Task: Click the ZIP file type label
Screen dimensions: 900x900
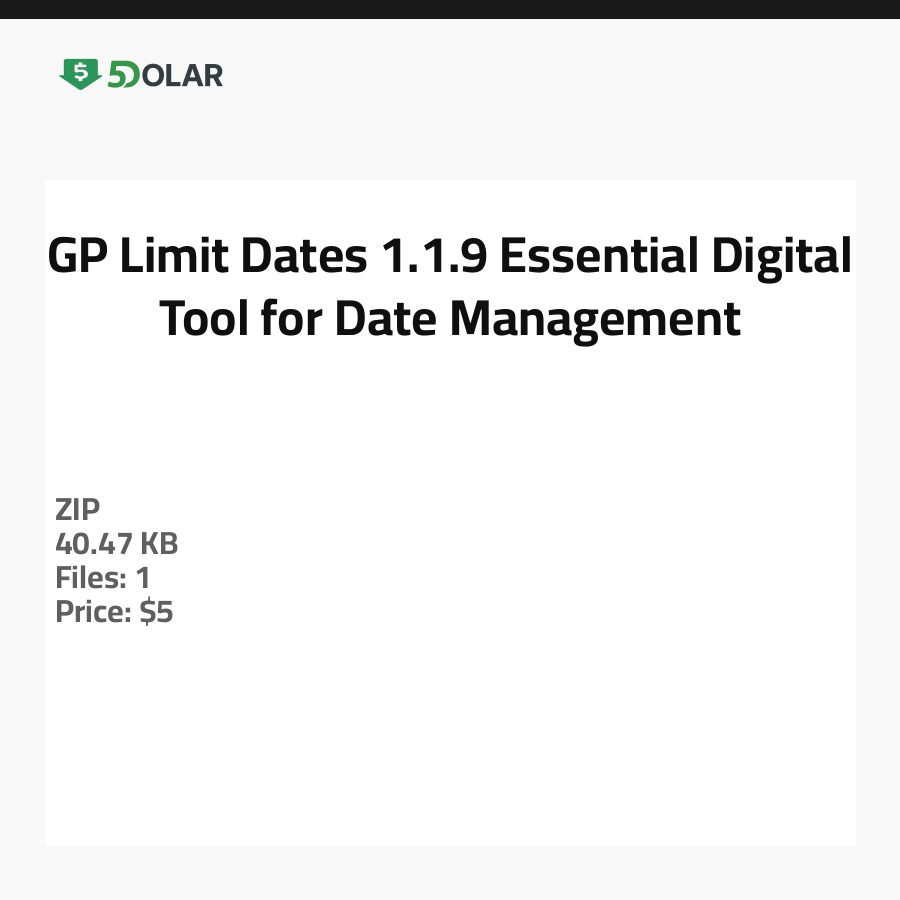Action: click(x=77, y=510)
